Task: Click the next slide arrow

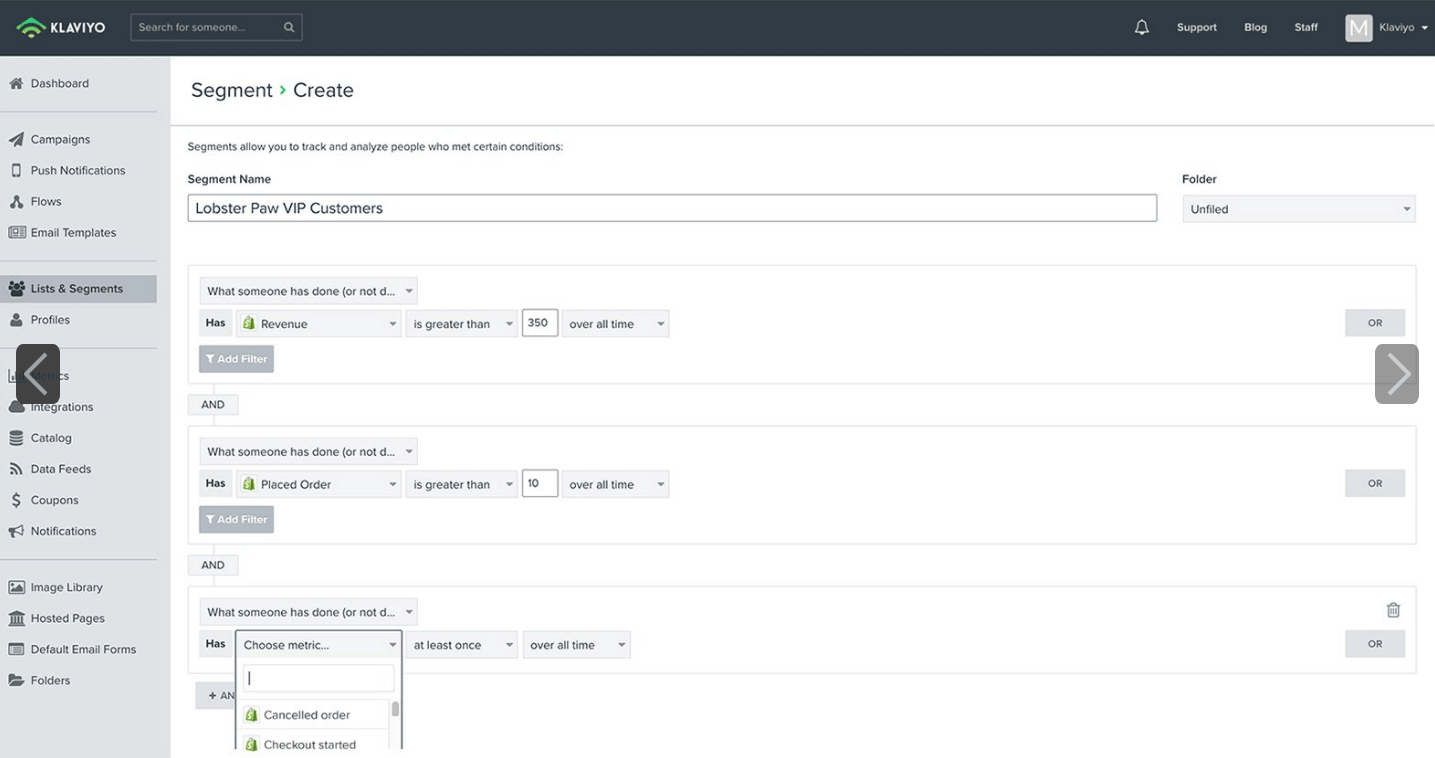Action: [x=1396, y=374]
